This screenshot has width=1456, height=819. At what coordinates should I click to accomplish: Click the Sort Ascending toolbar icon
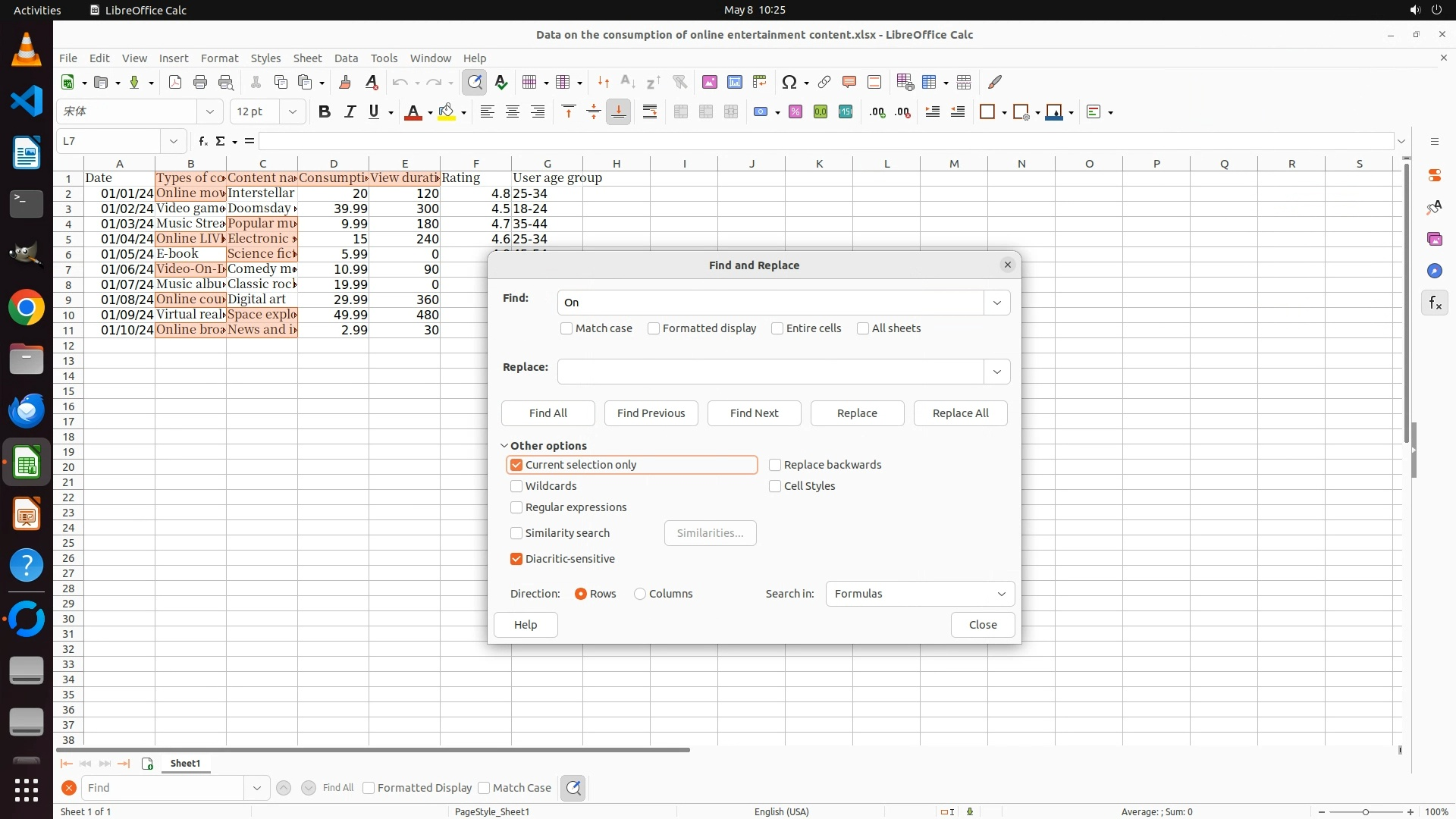pyautogui.click(x=628, y=82)
